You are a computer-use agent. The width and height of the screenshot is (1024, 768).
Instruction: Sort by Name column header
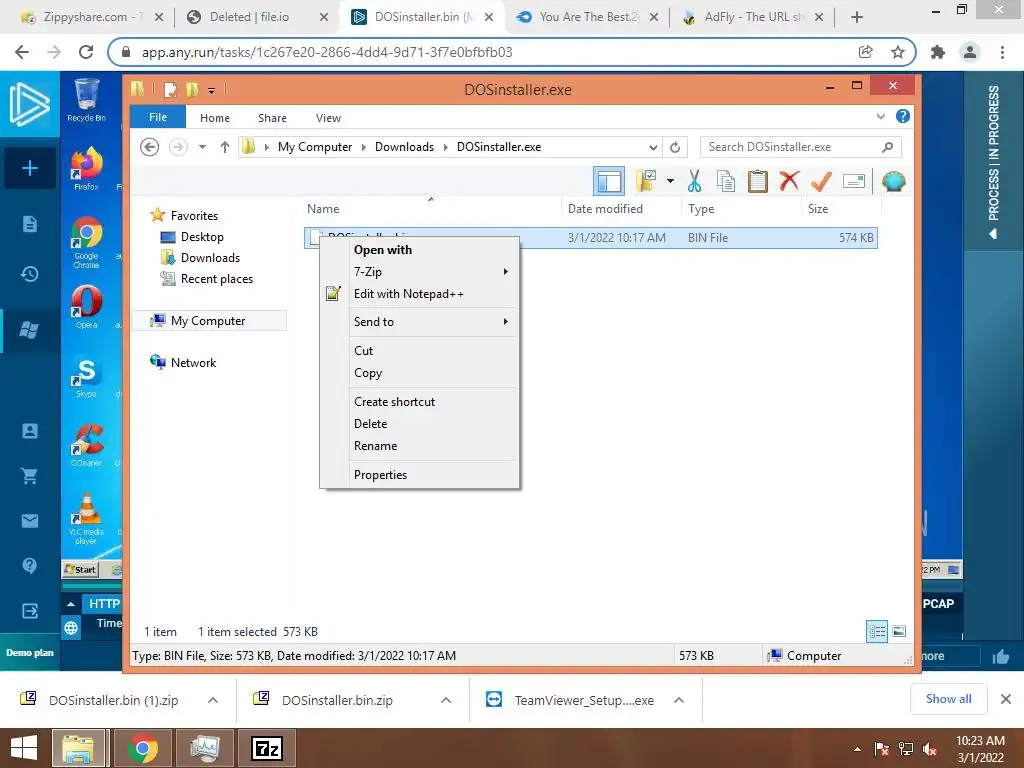323,209
